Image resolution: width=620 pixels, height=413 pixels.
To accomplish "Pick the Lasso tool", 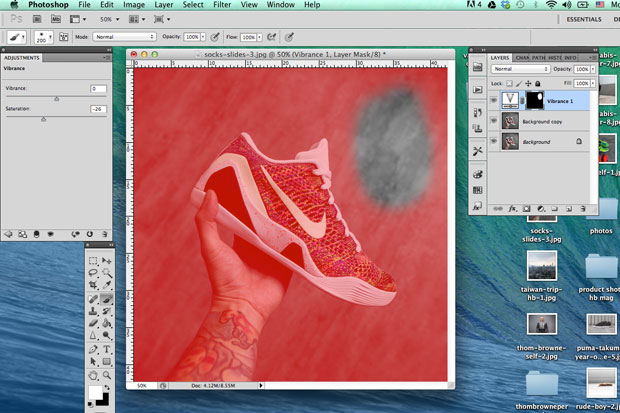I will pos(93,272).
